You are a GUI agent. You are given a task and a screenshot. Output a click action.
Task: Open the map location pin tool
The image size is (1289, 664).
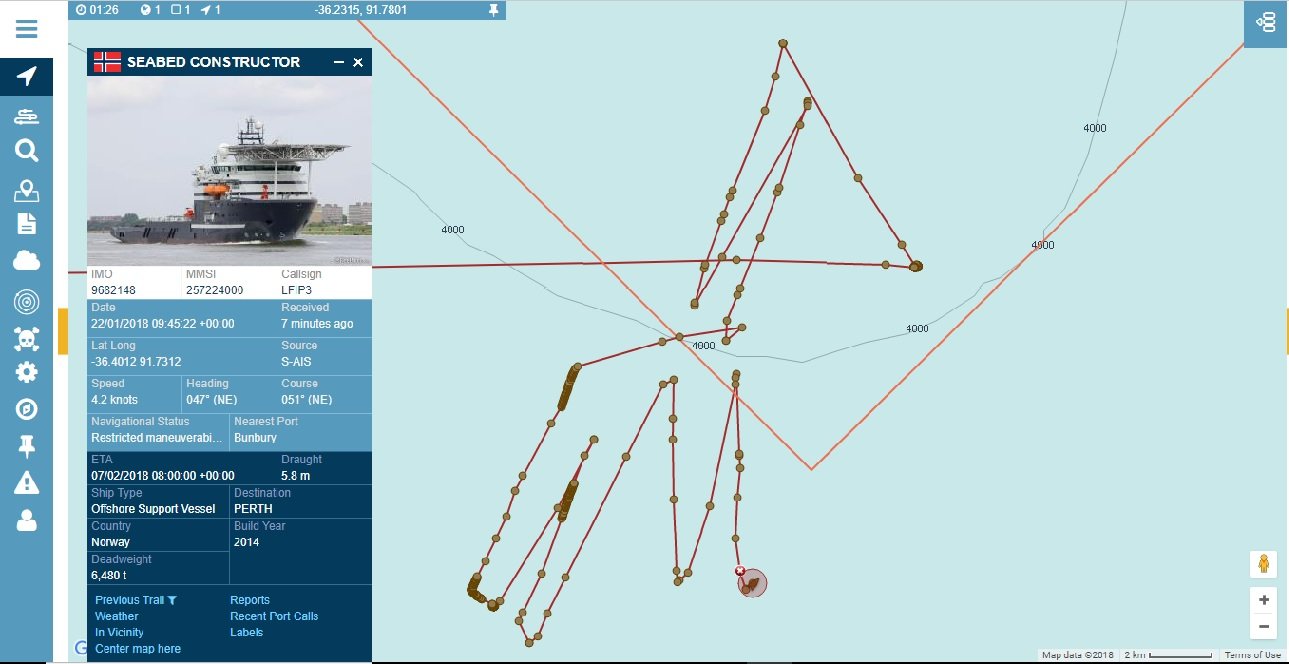[26, 190]
